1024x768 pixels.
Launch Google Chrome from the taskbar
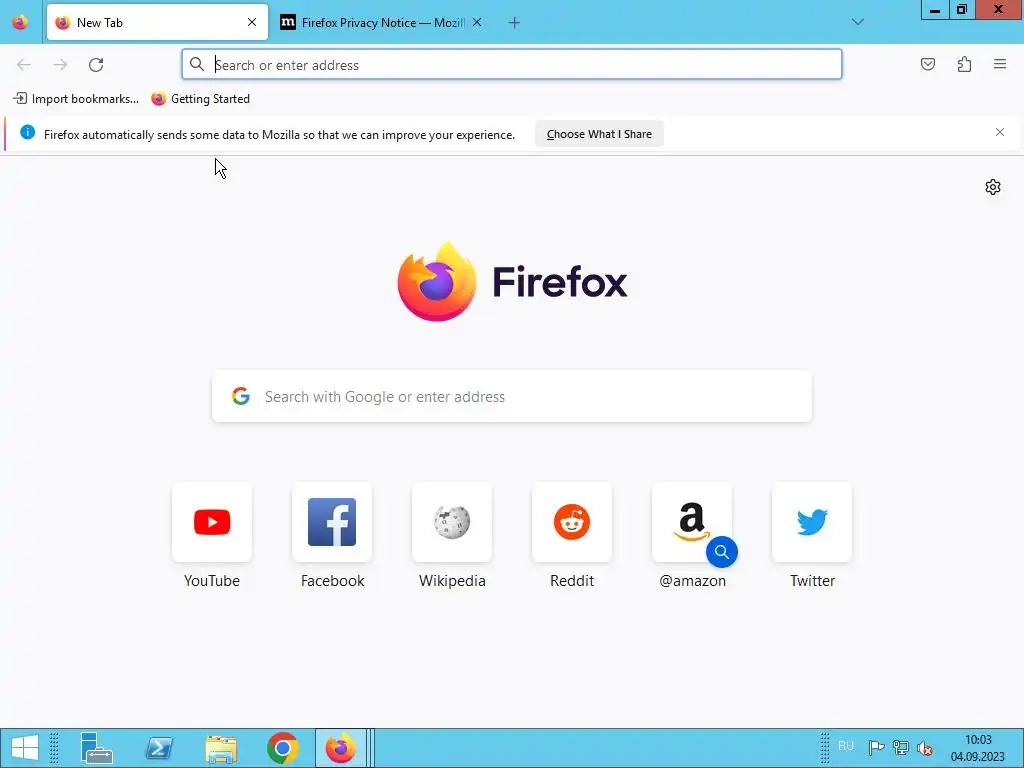tap(283, 748)
